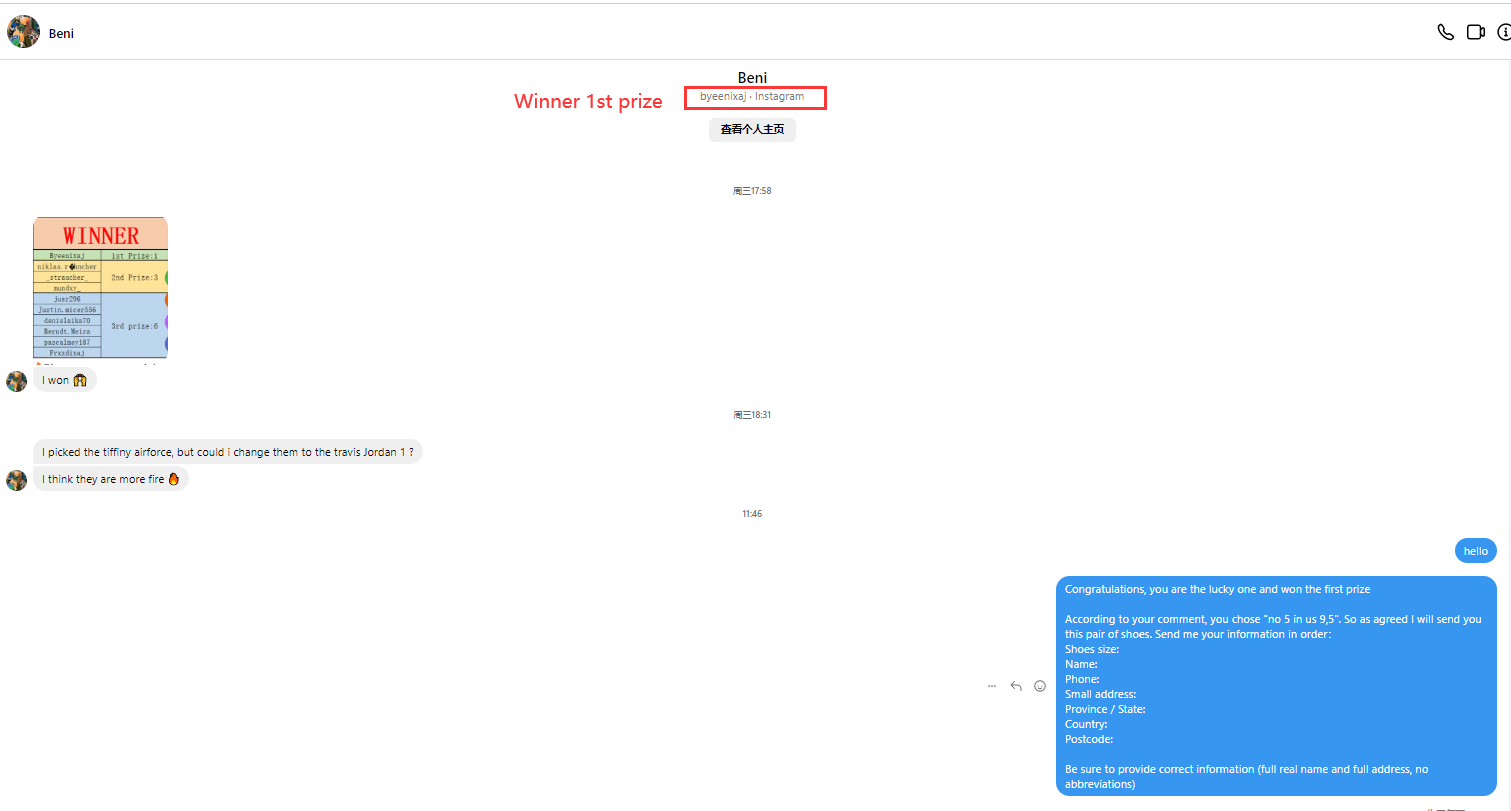Click the name "Beni" in the chat header

[61, 33]
